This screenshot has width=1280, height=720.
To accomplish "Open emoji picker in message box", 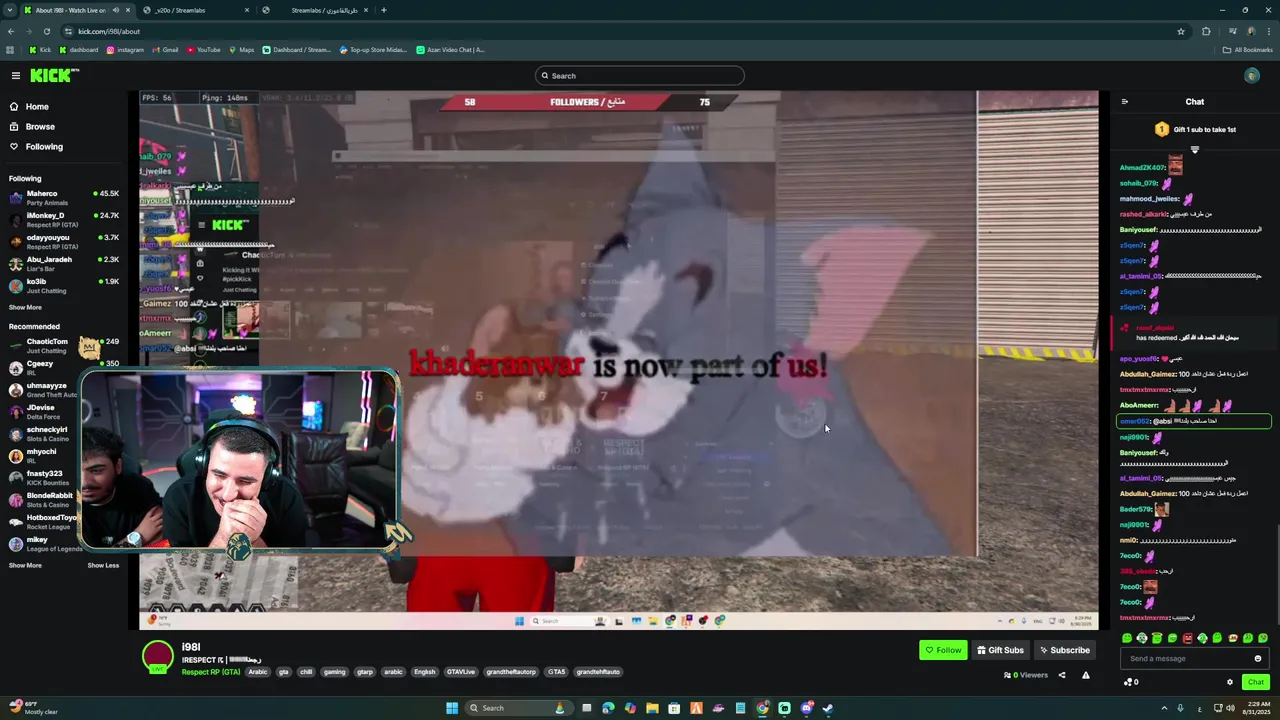I will (1258, 658).
